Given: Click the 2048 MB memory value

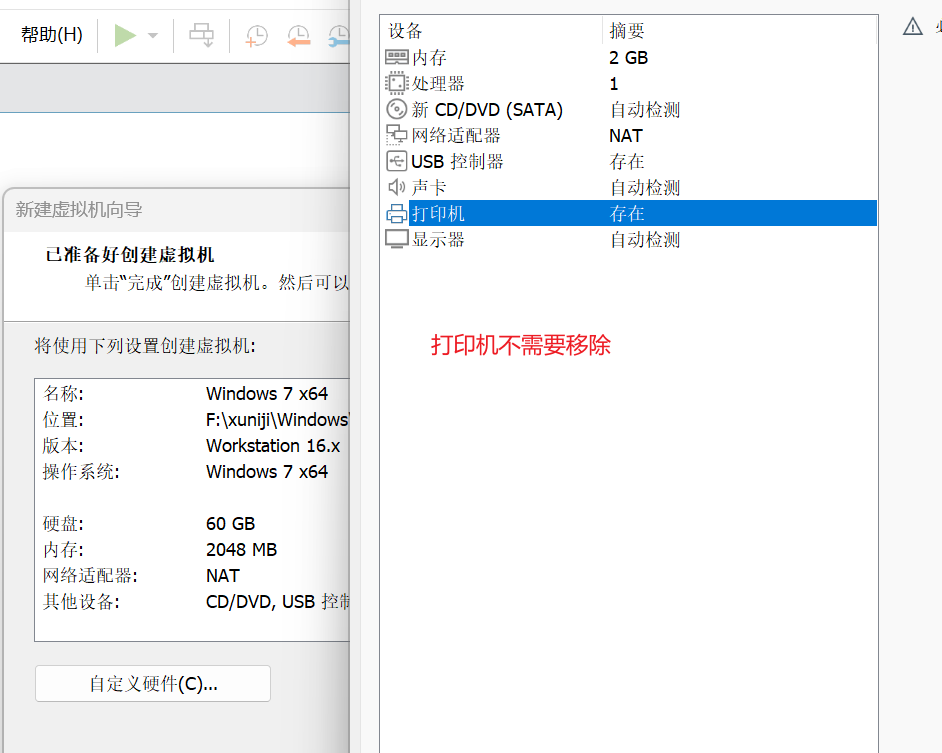Looking at the screenshot, I should 241,550.
